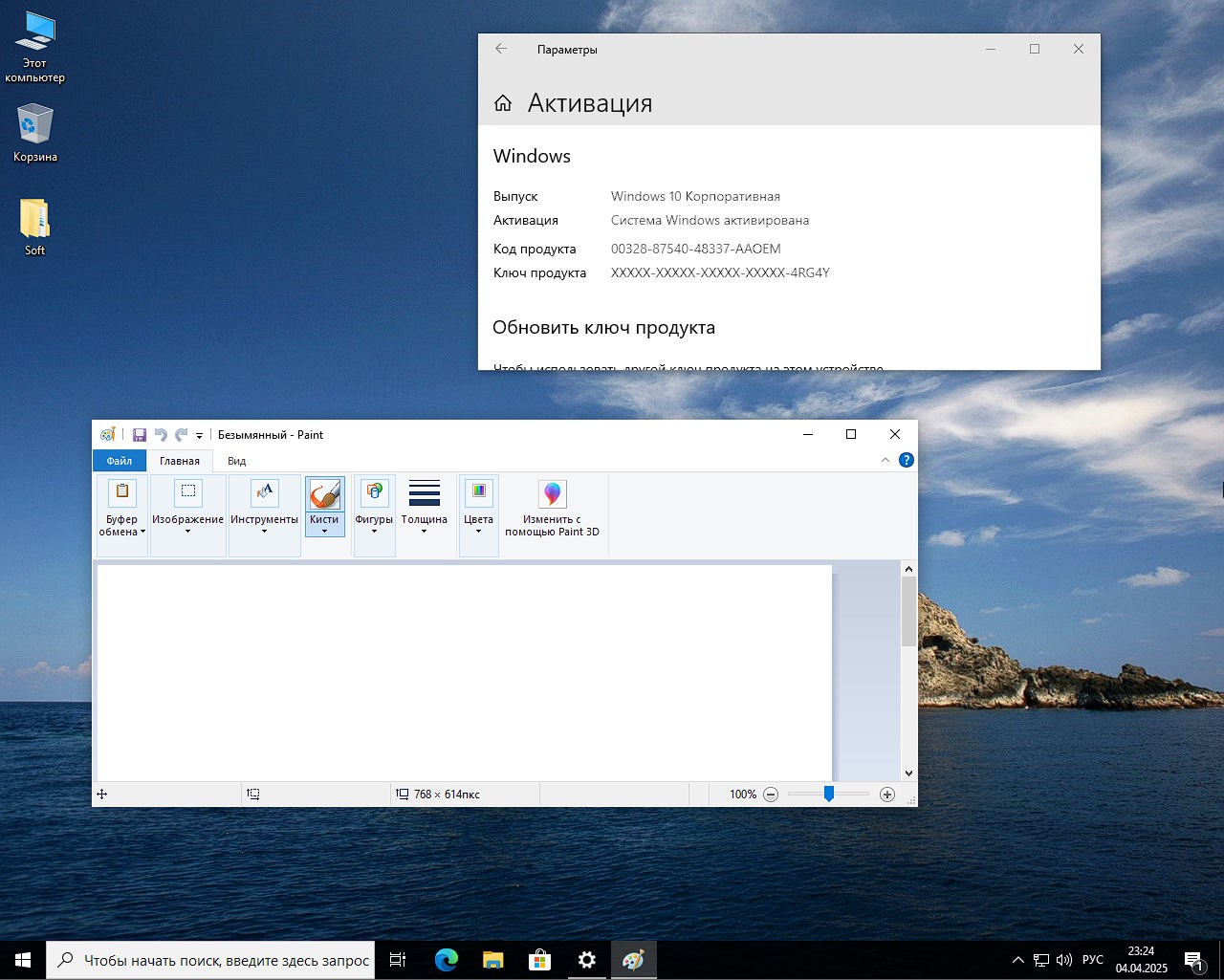Image resolution: width=1224 pixels, height=980 pixels.
Task: Switch to the View (Вид) ribbon tab
Action: tap(236, 461)
